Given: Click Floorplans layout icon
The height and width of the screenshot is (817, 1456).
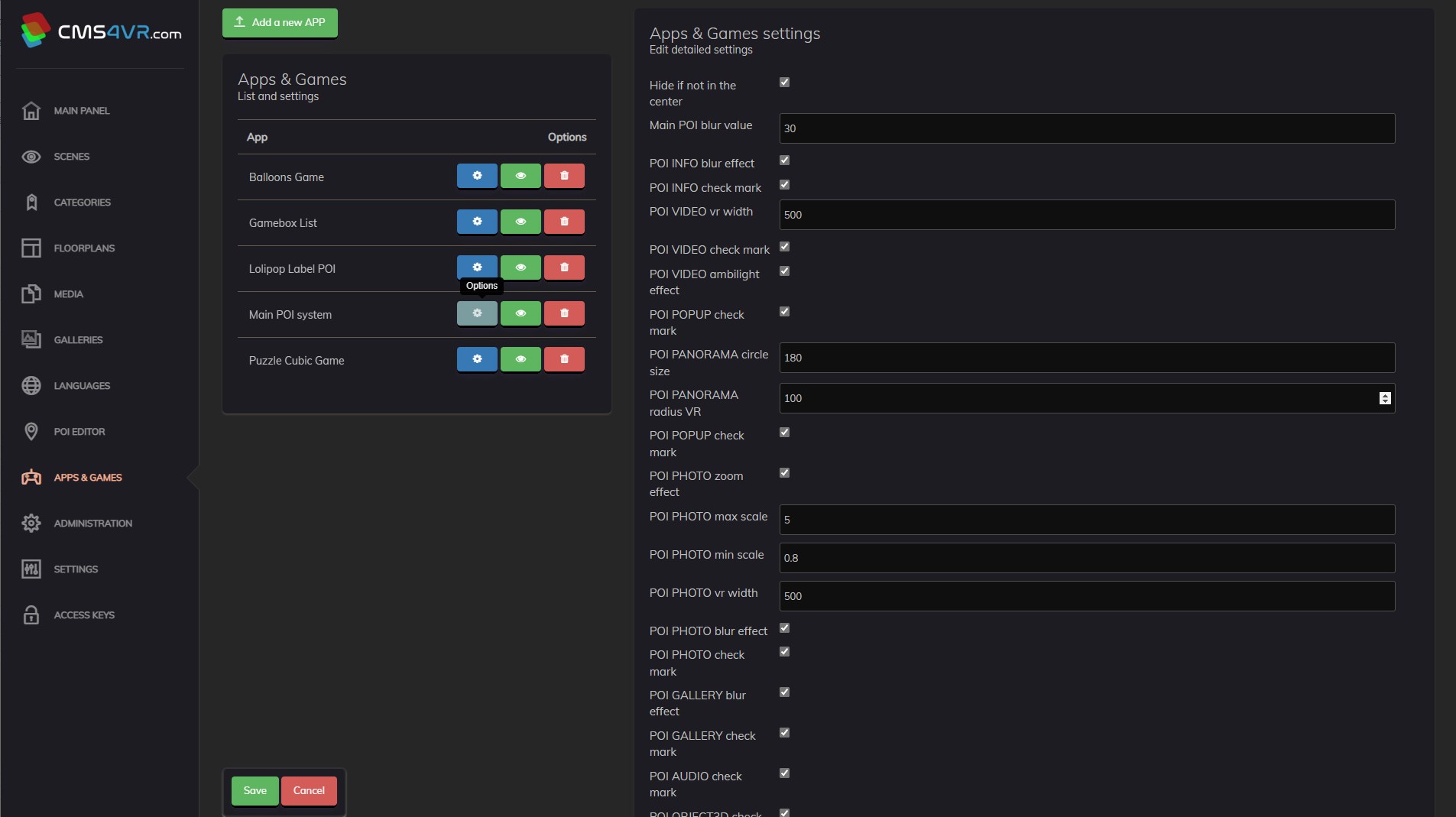Looking at the screenshot, I should tap(31, 248).
